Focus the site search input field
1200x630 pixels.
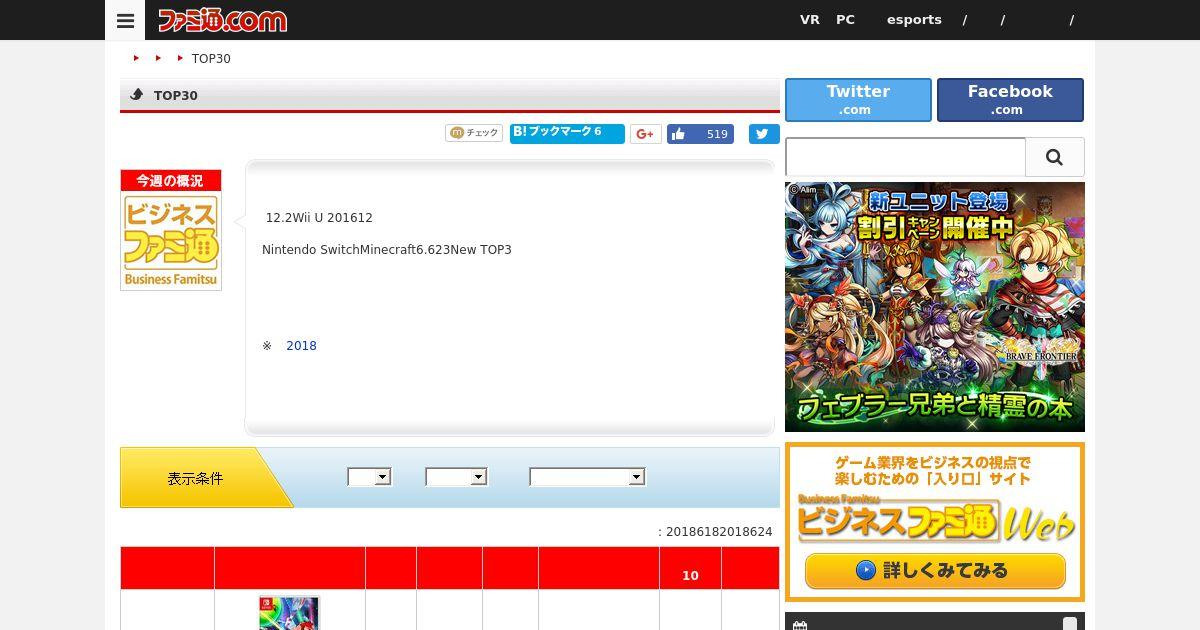(905, 157)
